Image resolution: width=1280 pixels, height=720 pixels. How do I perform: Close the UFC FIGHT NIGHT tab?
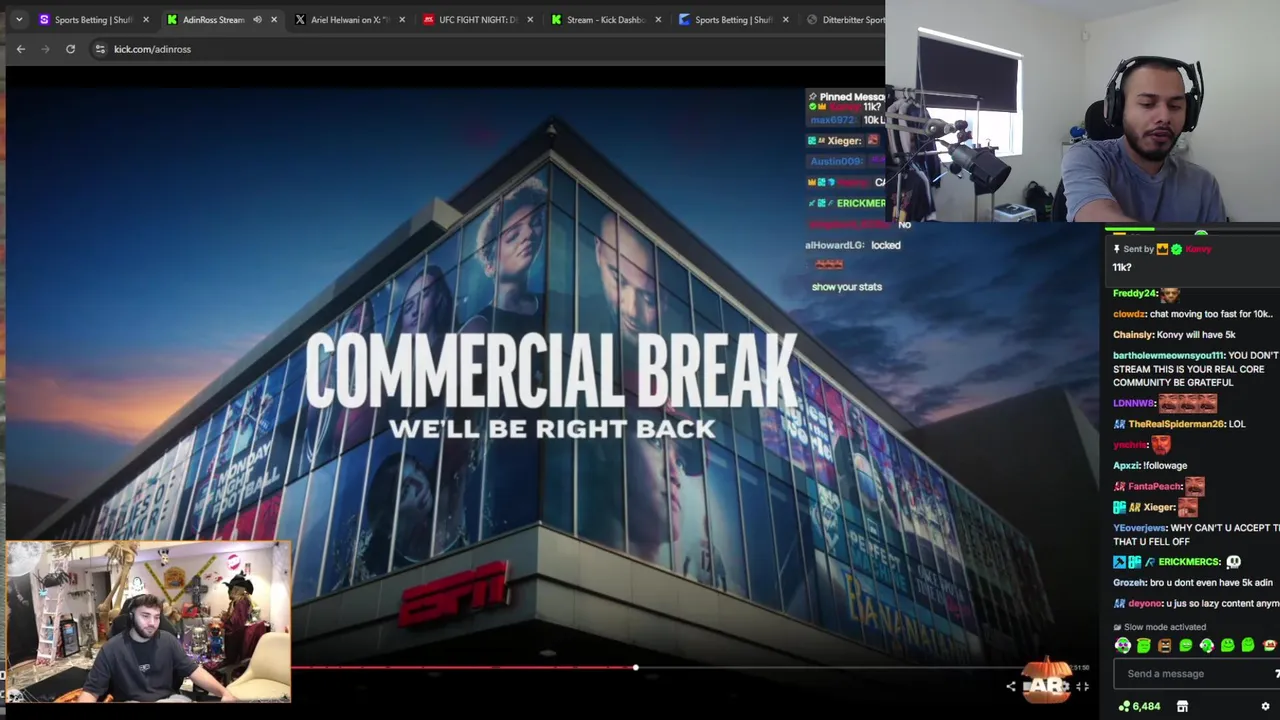(x=530, y=19)
